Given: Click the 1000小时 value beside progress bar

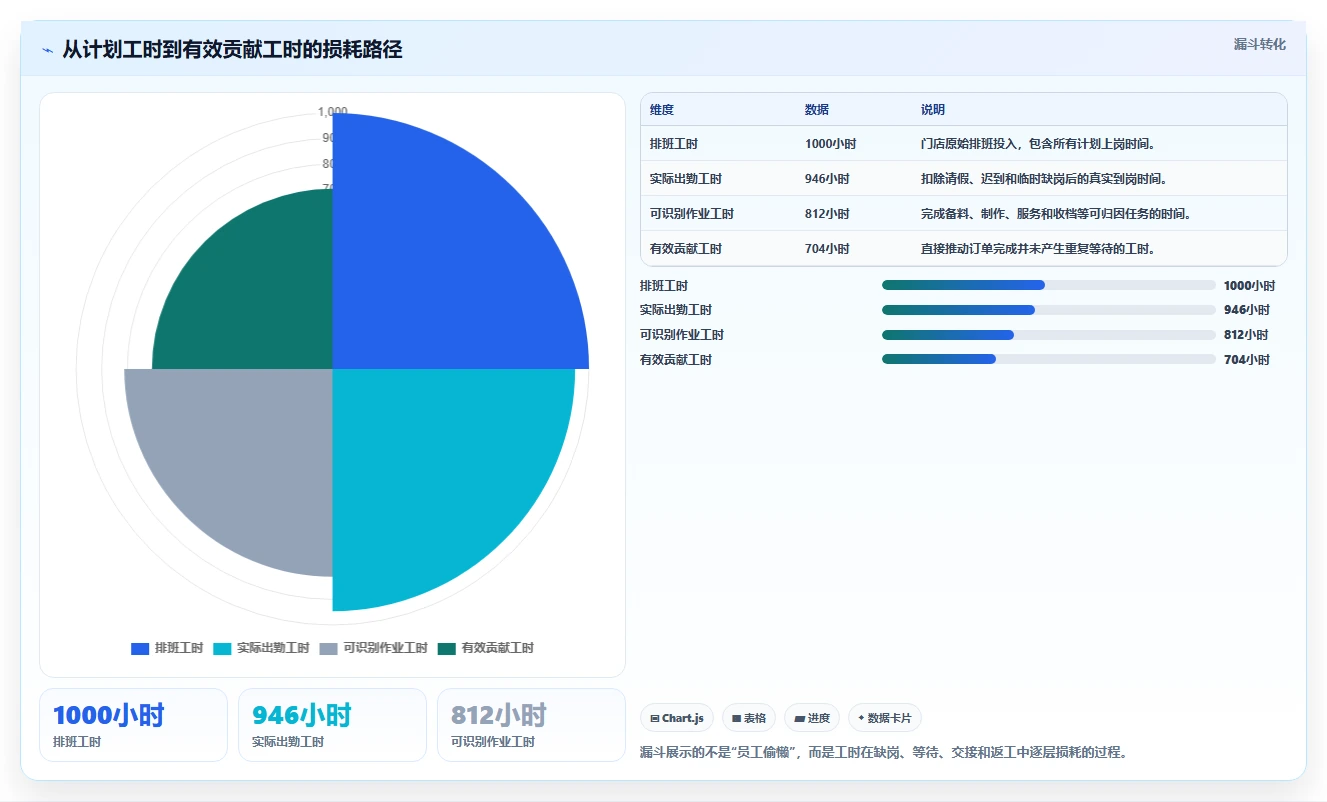Looking at the screenshot, I should point(1249,286).
